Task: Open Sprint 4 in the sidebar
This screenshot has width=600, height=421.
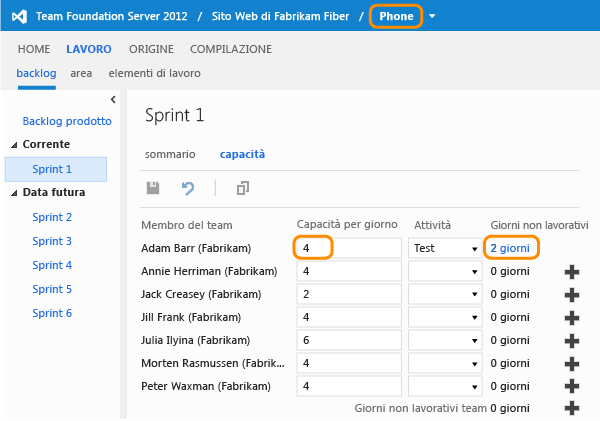Action: tap(52, 265)
